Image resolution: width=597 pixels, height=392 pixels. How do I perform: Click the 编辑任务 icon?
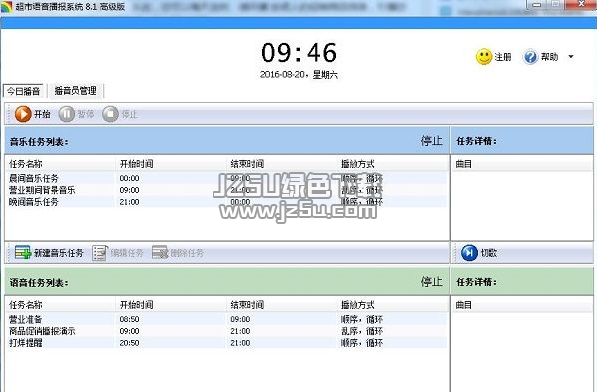pos(100,253)
